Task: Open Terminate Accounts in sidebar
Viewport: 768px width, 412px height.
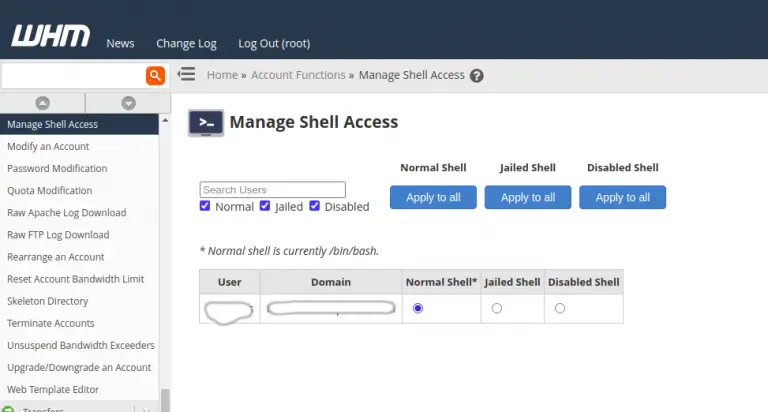Action: click(x=51, y=323)
